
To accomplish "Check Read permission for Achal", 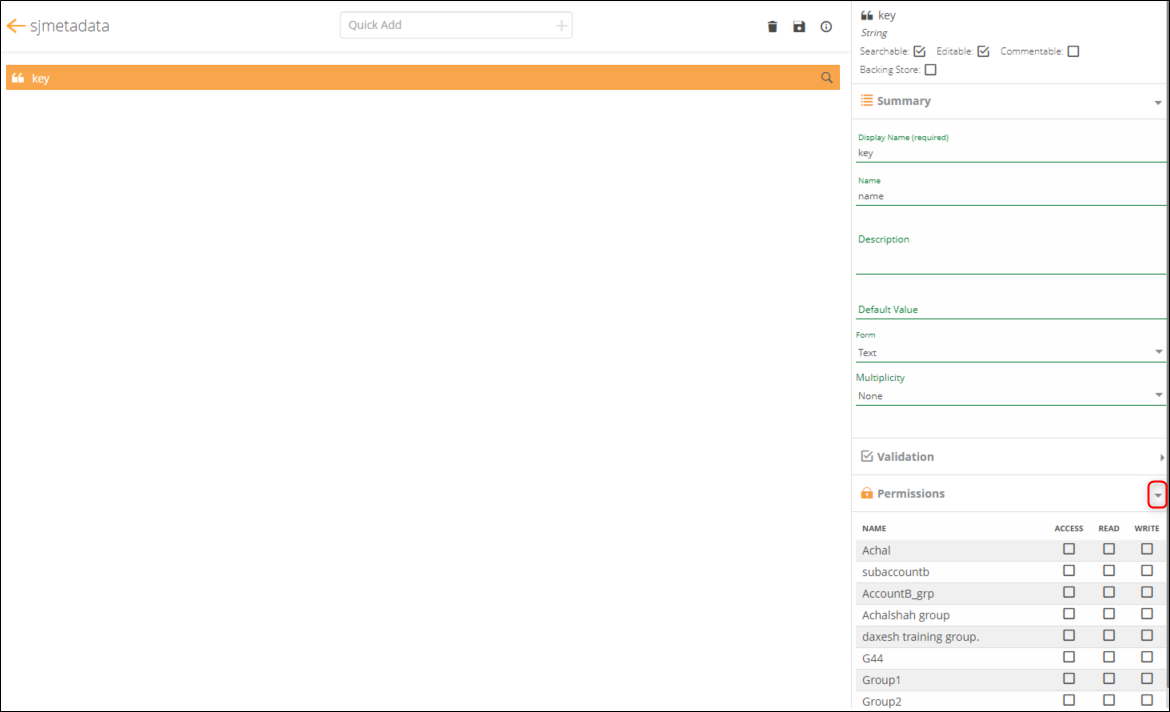I will point(1109,549).
